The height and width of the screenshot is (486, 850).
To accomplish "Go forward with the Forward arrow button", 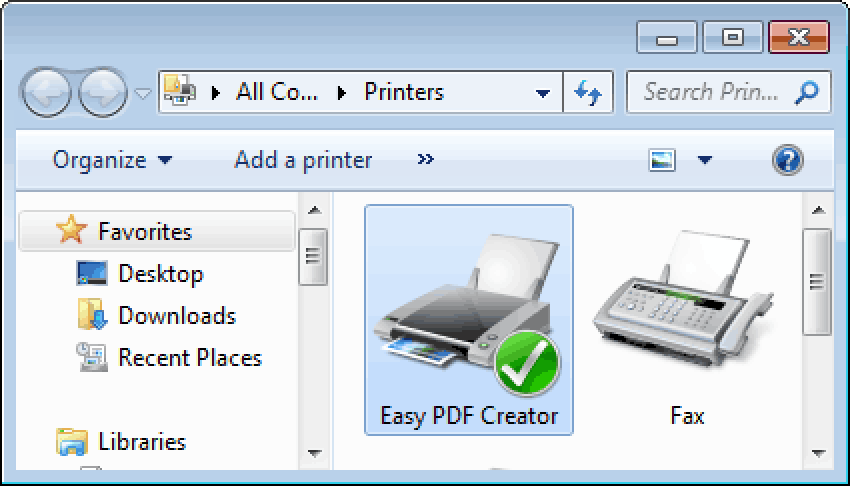I will pyautogui.click(x=103, y=93).
